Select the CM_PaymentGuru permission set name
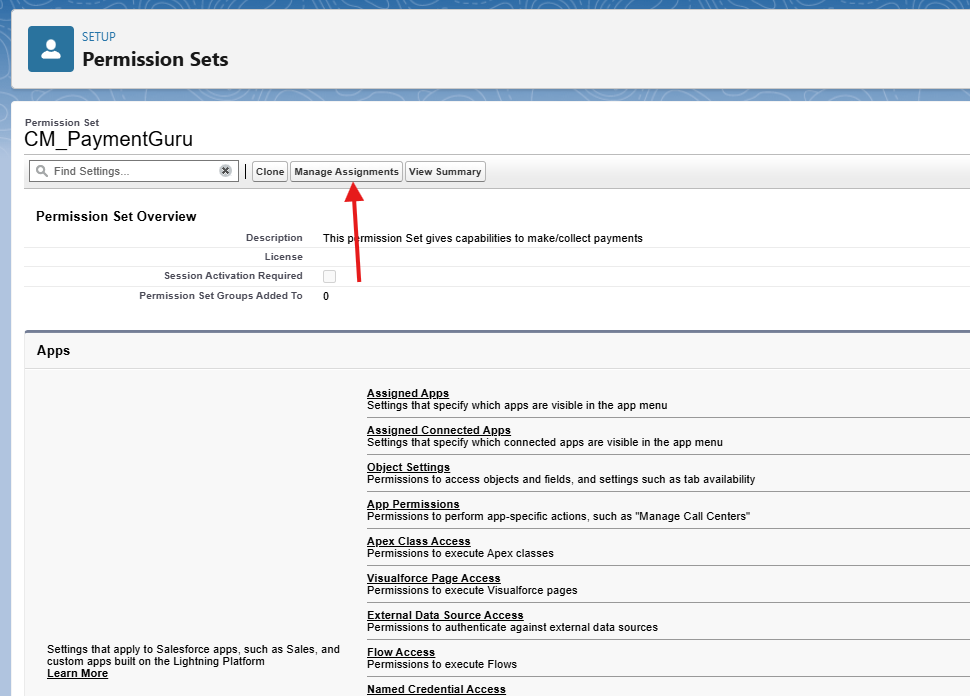Viewport: 970px width, 696px height. 108,139
